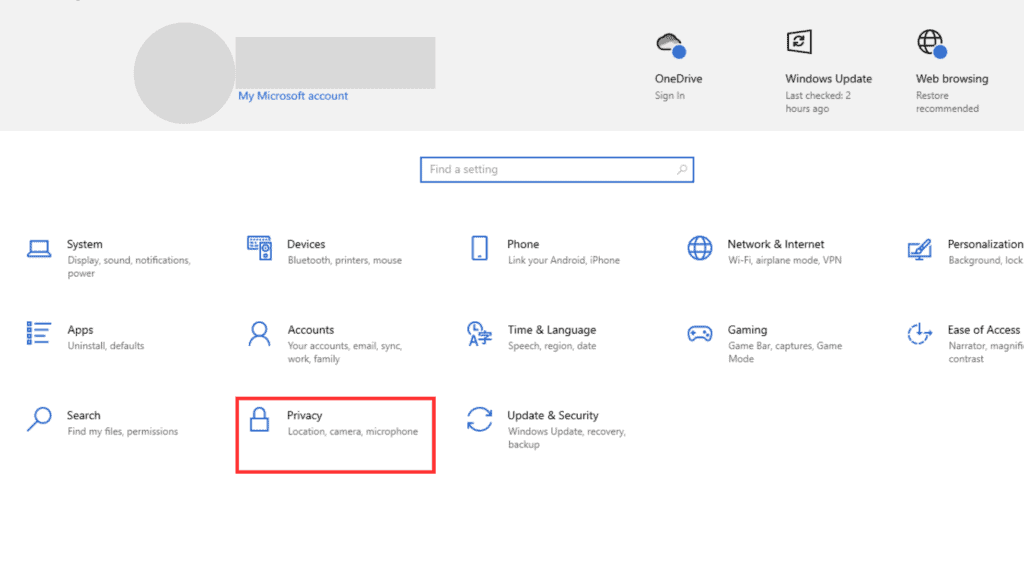1024x564 pixels.
Task: Click the Update & Security refresh icon
Action: tap(480, 419)
